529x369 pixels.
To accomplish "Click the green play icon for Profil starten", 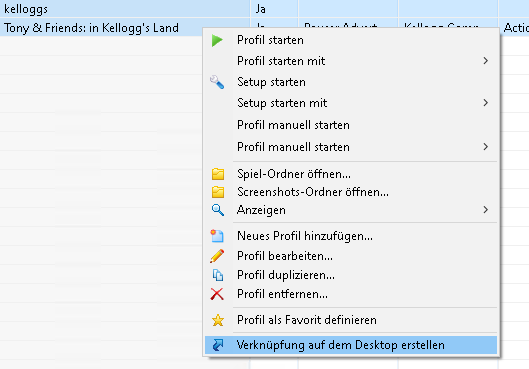I will tap(217, 40).
